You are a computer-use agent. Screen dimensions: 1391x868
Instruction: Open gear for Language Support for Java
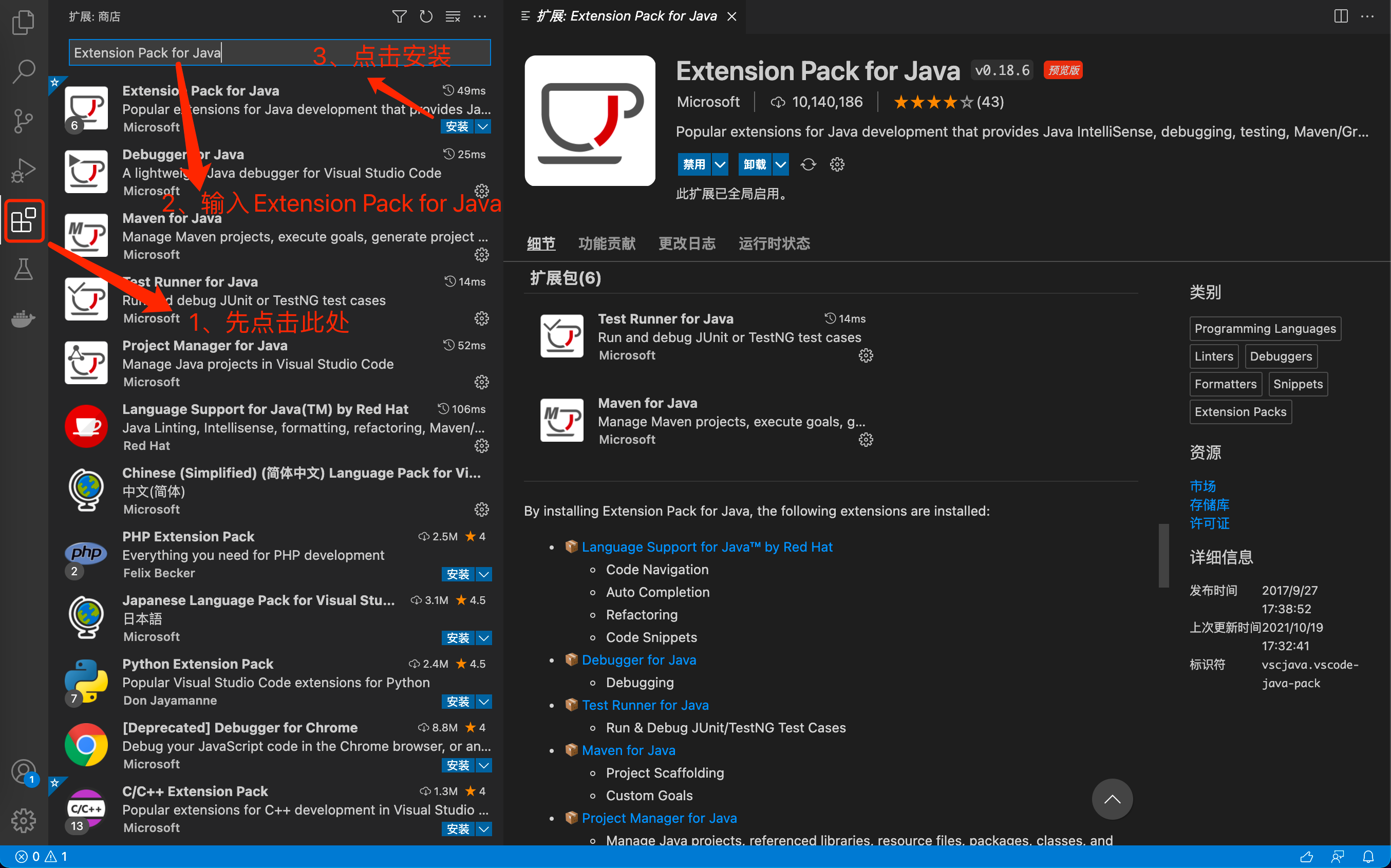(481, 445)
